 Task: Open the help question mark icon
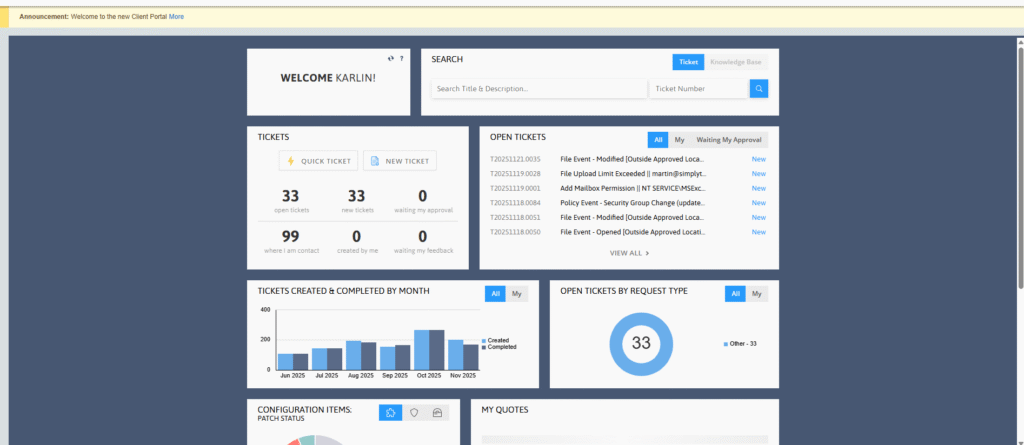(401, 59)
